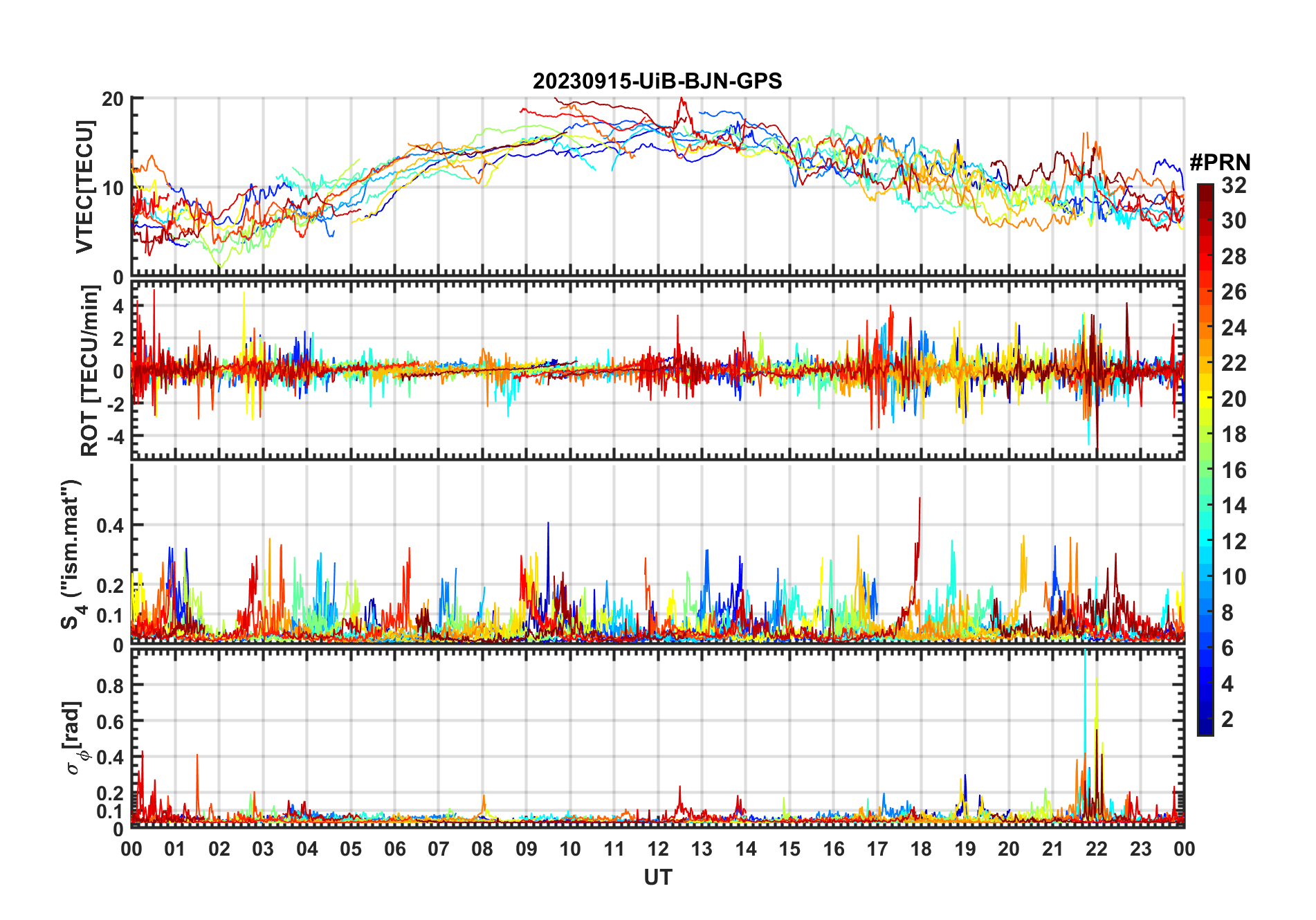Click the red VTEC peak near 12:30 UT
This screenshot has height=920, width=1316.
click(x=682, y=101)
